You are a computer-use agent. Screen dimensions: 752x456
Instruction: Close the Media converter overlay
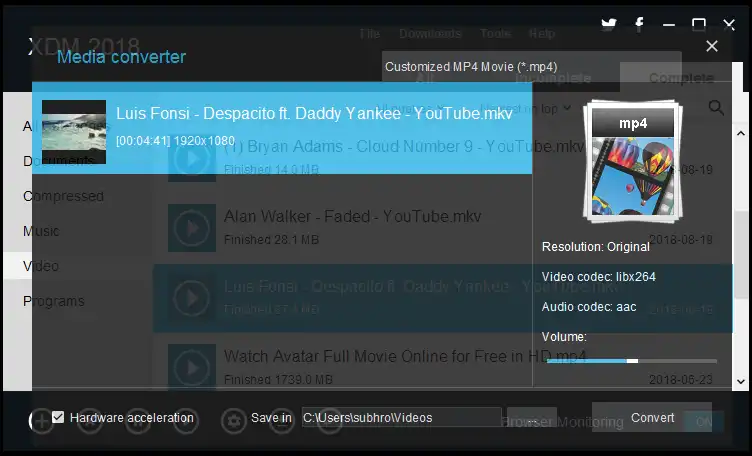pos(712,46)
